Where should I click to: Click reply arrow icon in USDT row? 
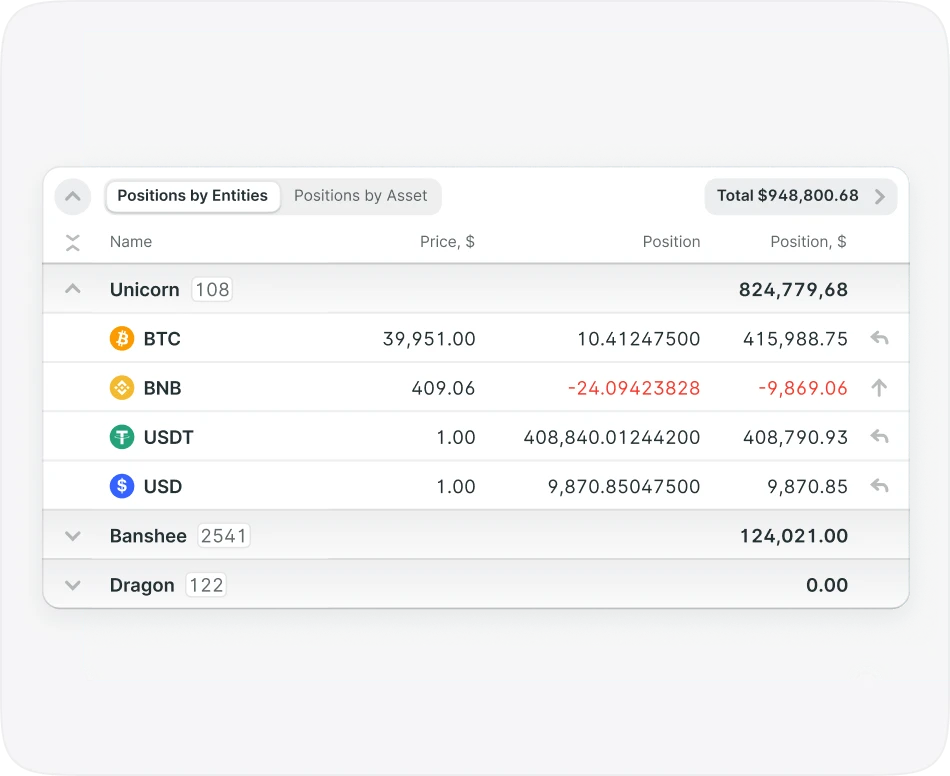(x=879, y=437)
